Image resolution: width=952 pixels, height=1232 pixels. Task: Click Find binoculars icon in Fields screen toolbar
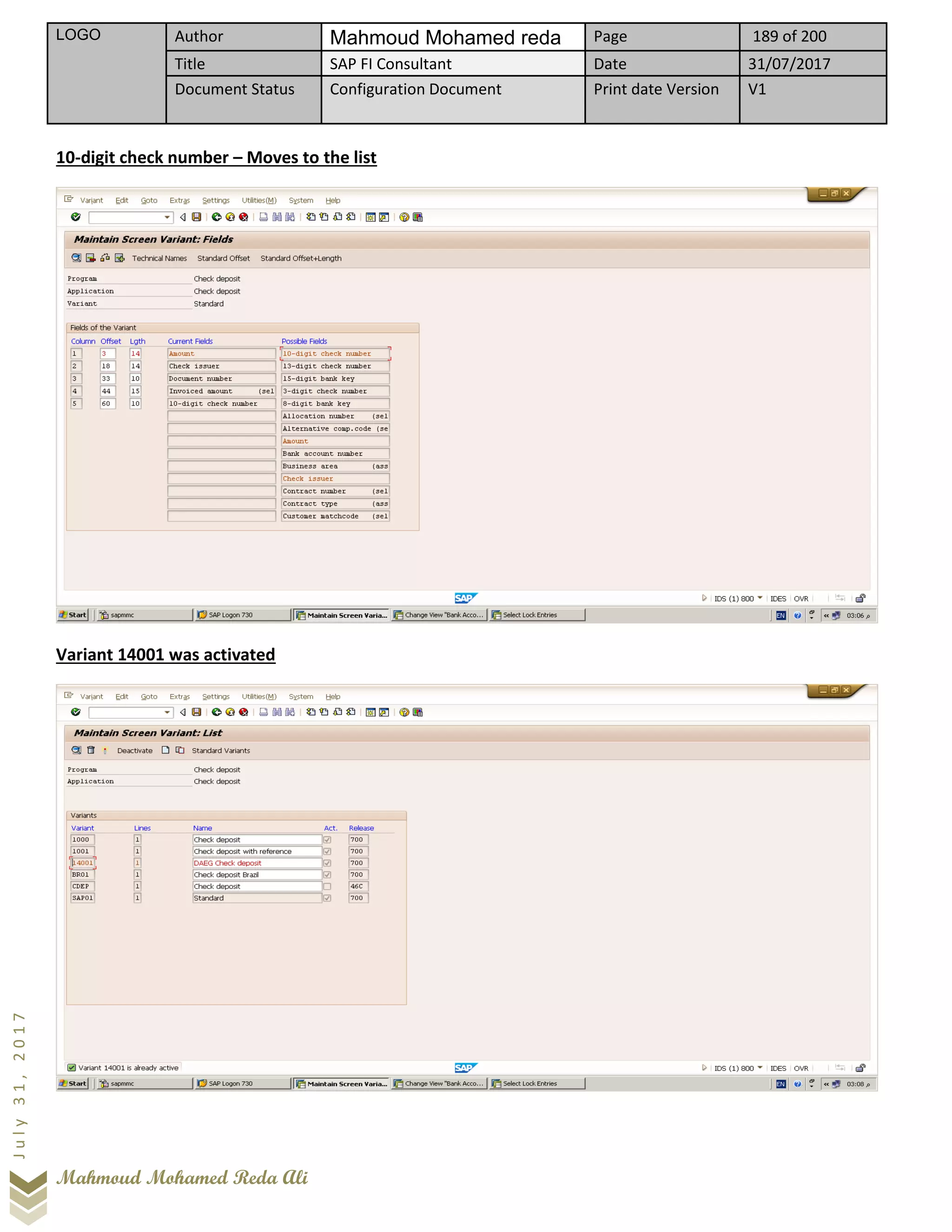[277, 217]
